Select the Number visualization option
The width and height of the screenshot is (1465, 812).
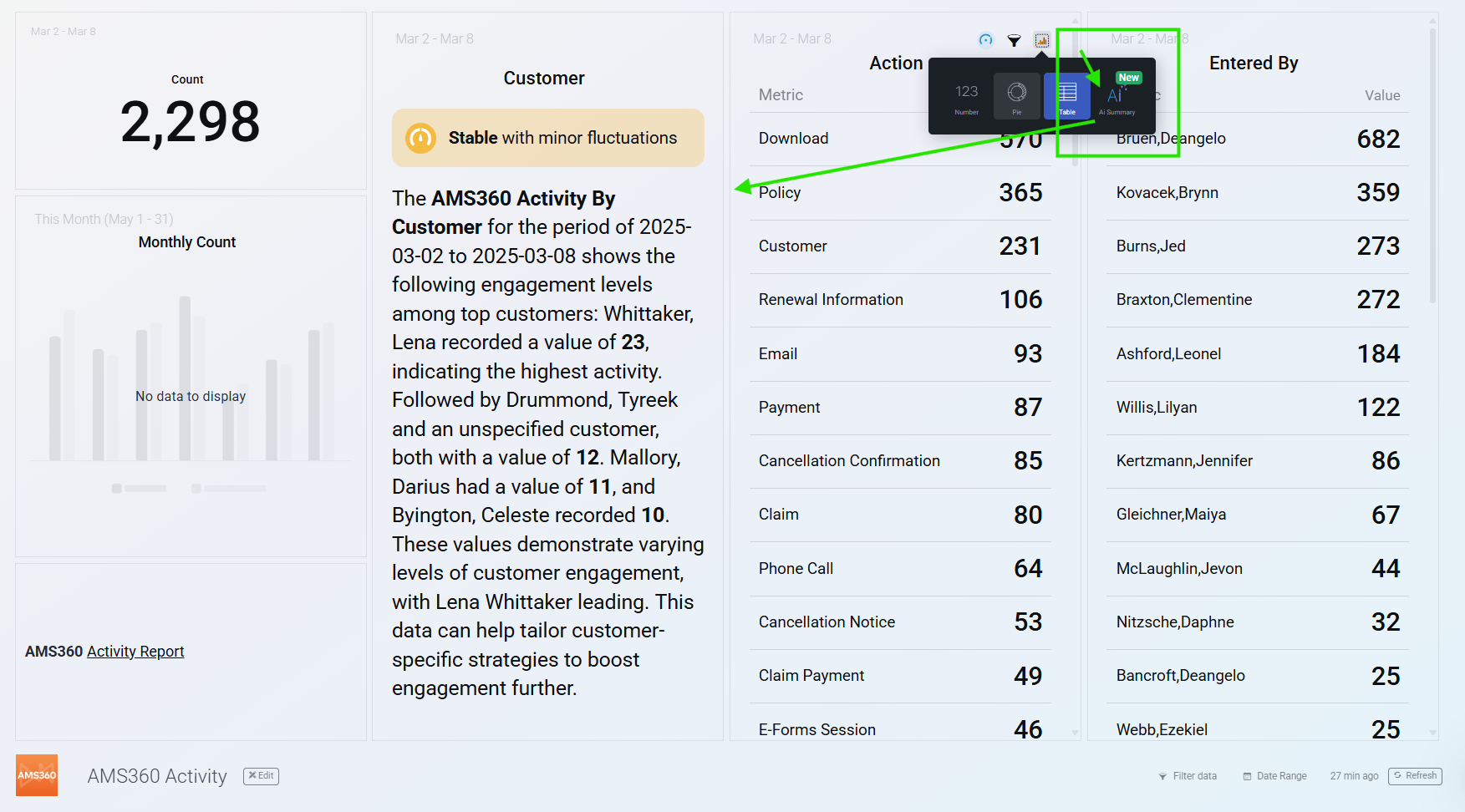point(966,96)
